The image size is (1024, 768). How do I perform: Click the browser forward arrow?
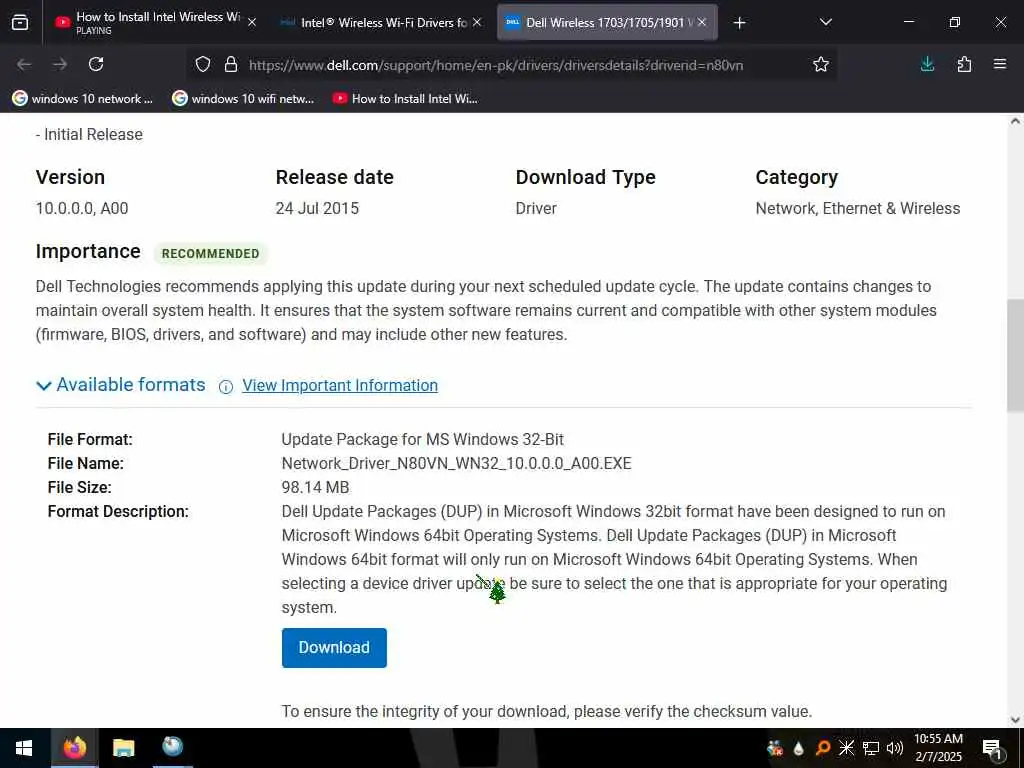(x=60, y=64)
